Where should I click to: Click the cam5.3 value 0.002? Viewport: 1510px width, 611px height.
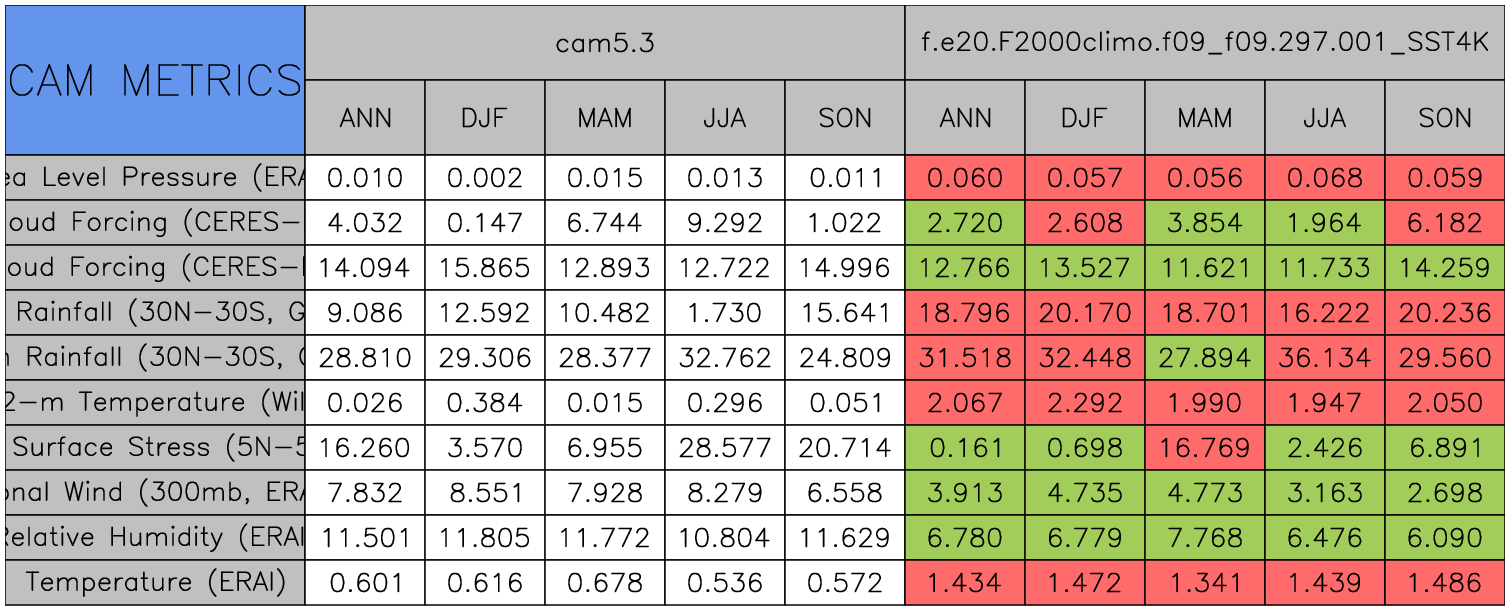pos(485,178)
